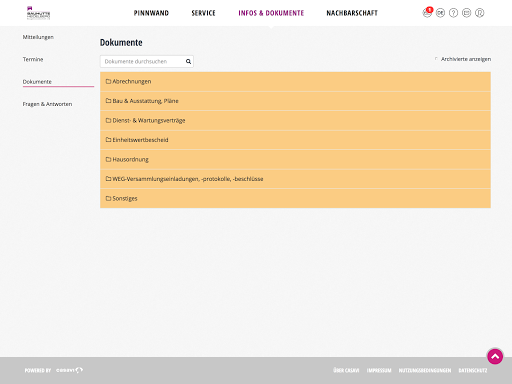This screenshot has height=384, width=512.
Task: Open the Hausordnung folder
Action: tap(295, 159)
